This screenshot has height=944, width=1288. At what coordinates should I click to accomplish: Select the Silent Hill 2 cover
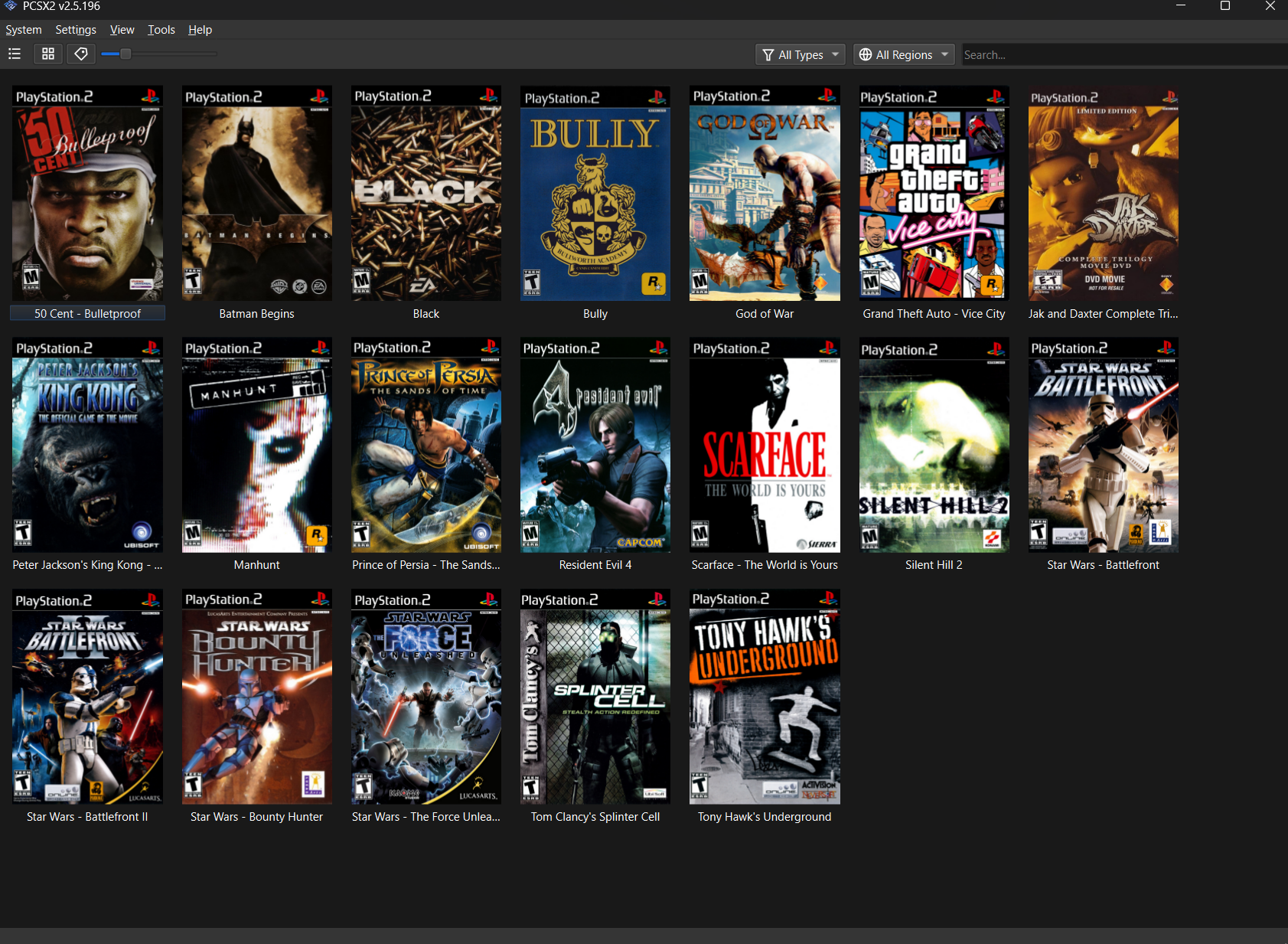(934, 445)
